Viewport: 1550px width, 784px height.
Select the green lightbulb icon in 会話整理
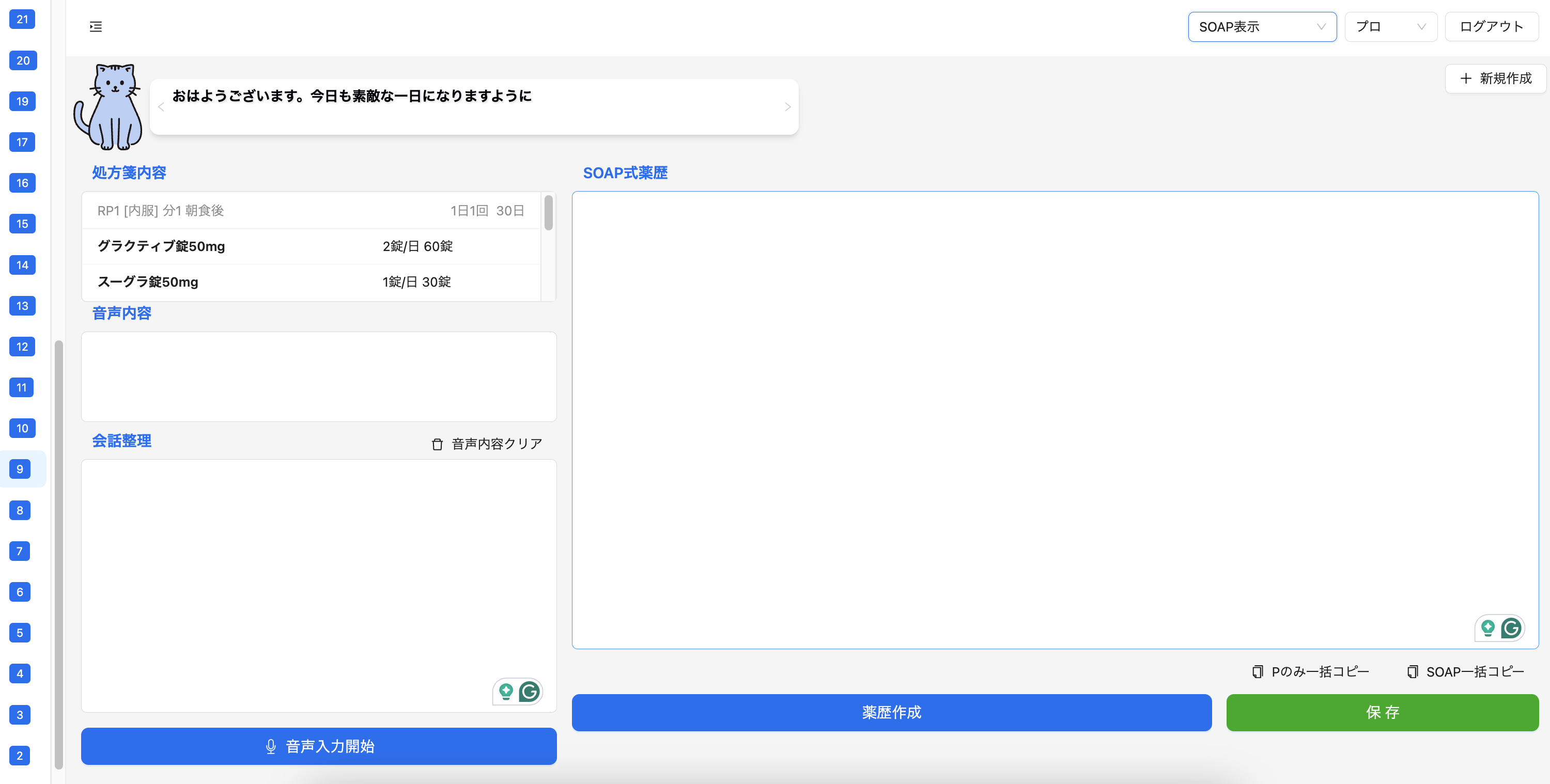pyautogui.click(x=505, y=692)
